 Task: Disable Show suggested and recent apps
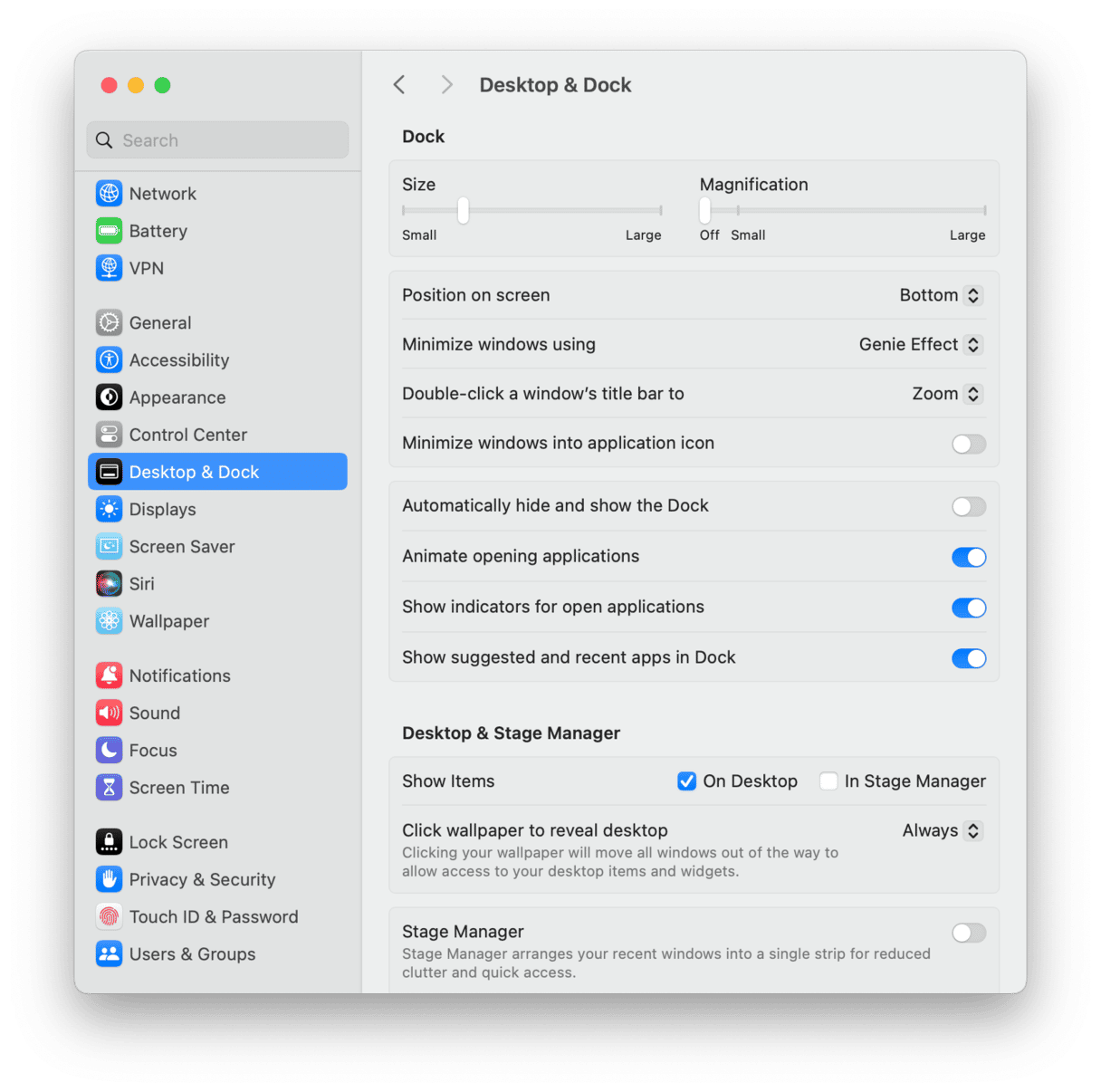click(968, 659)
